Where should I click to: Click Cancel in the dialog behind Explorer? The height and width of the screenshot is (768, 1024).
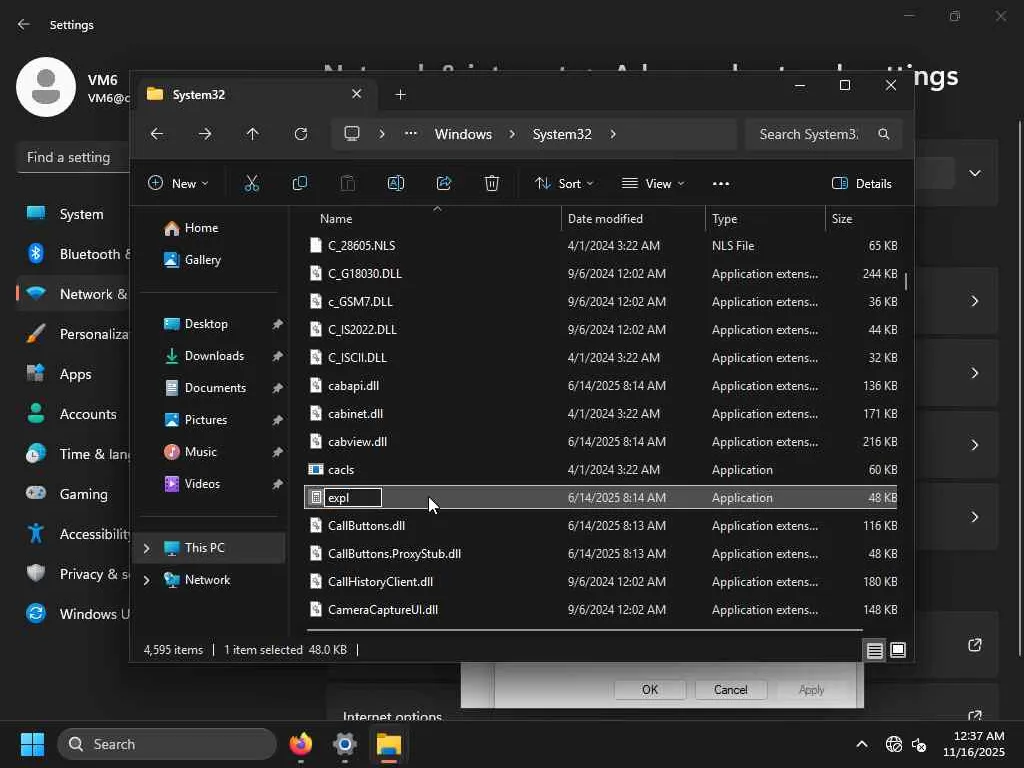[730, 690]
